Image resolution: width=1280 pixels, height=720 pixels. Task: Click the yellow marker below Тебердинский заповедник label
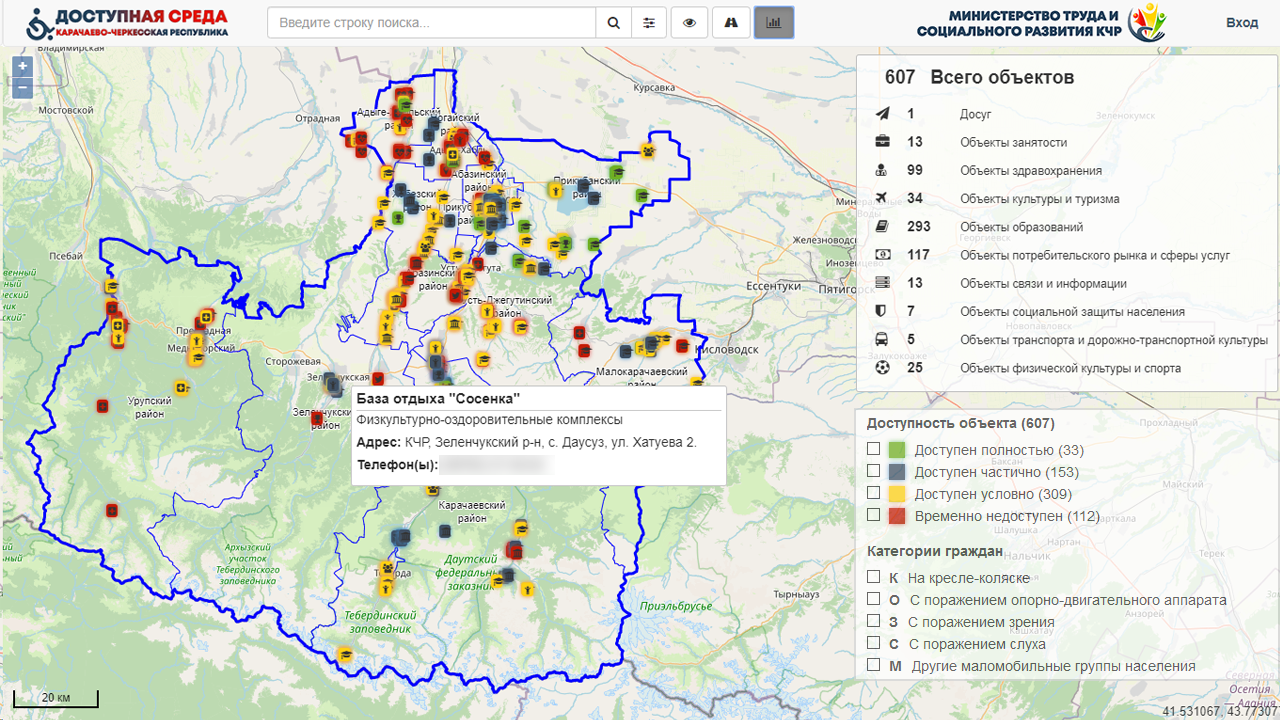click(x=345, y=654)
